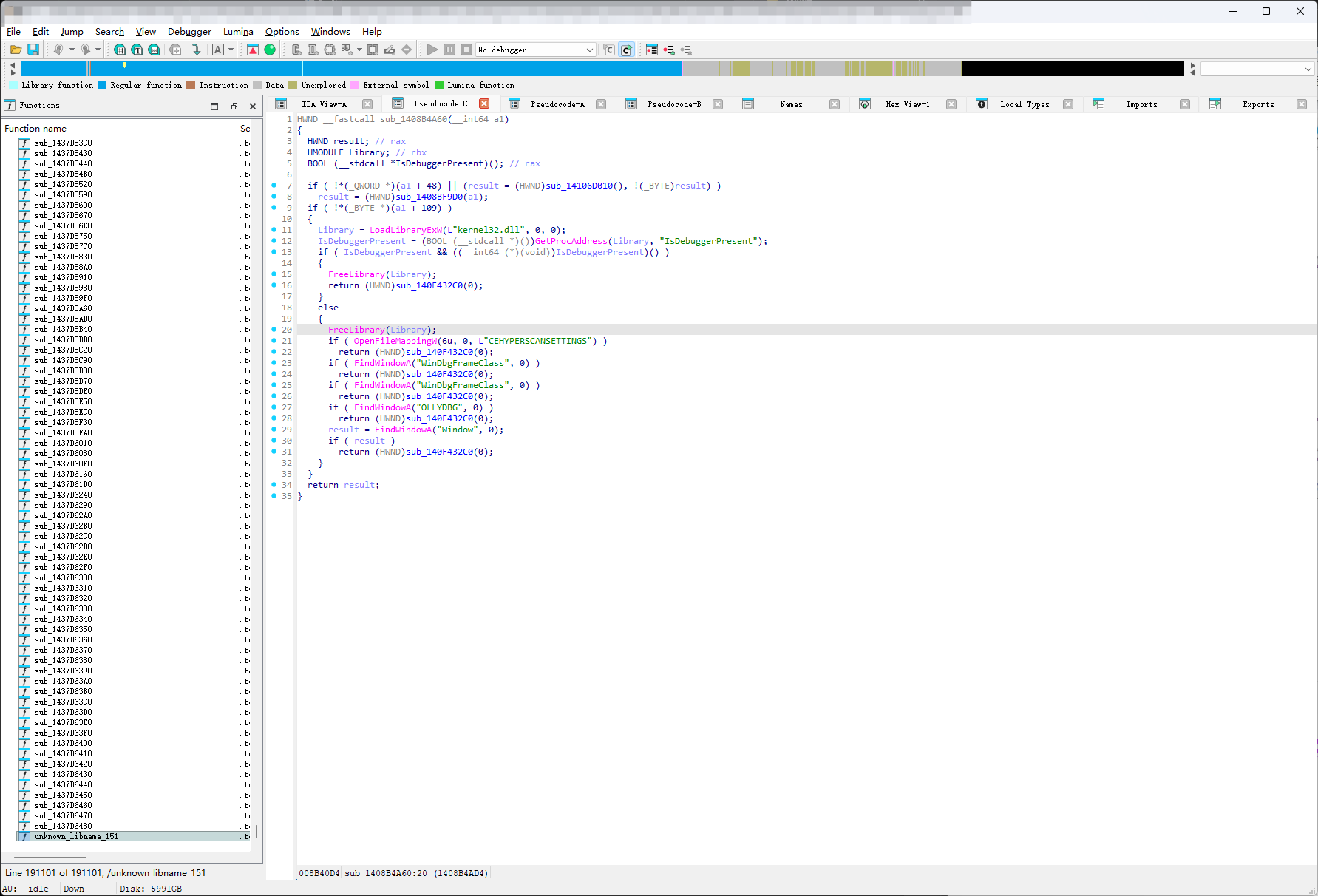Screen dimensions: 1318x896
Task: Select the unknown_libname_151 function row
Action: pyautogui.click(x=135, y=836)
